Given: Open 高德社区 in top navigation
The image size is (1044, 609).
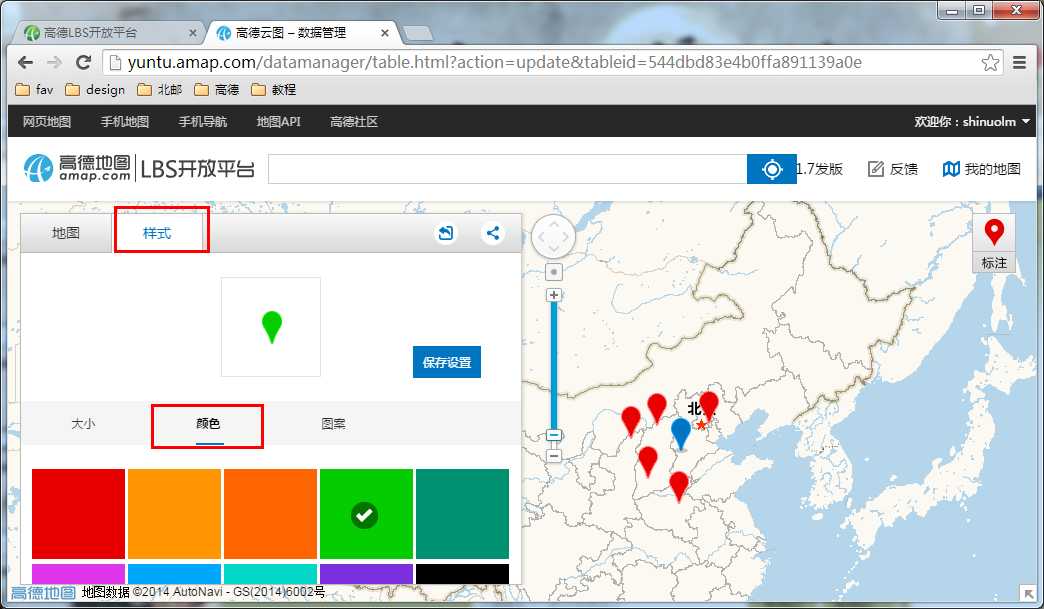Looking at the screenshot, I should [354, 122].
